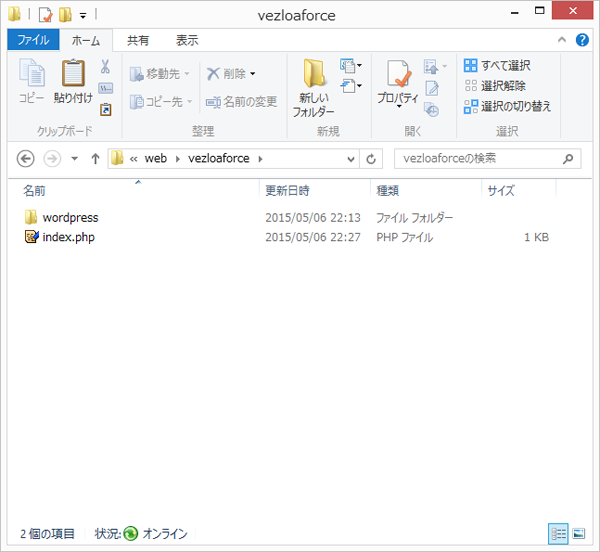
Task: Click the folder system icon in title bar
Action: coord(15,14)
